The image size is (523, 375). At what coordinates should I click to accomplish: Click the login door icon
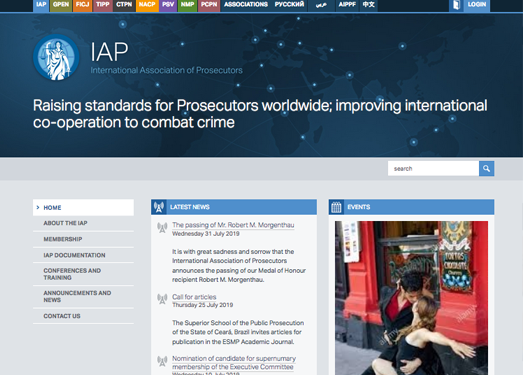coord(456,5)
